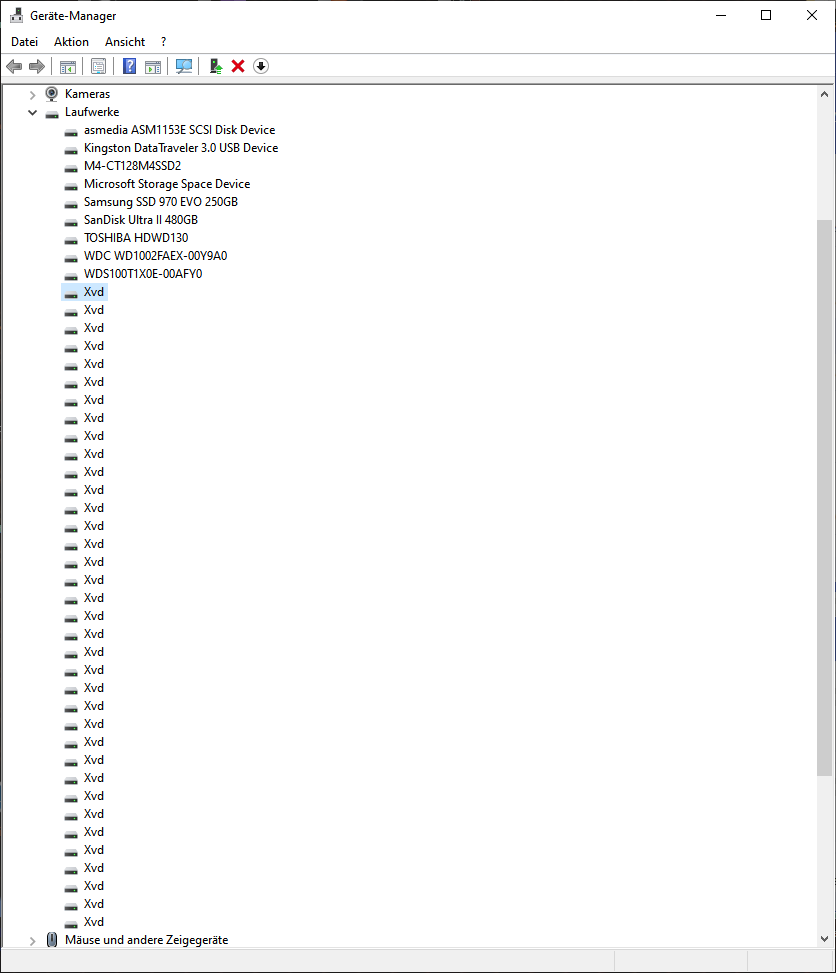Click the scrollbar down arrow
This screenshot has height=973, width=836.
point(824,939)
